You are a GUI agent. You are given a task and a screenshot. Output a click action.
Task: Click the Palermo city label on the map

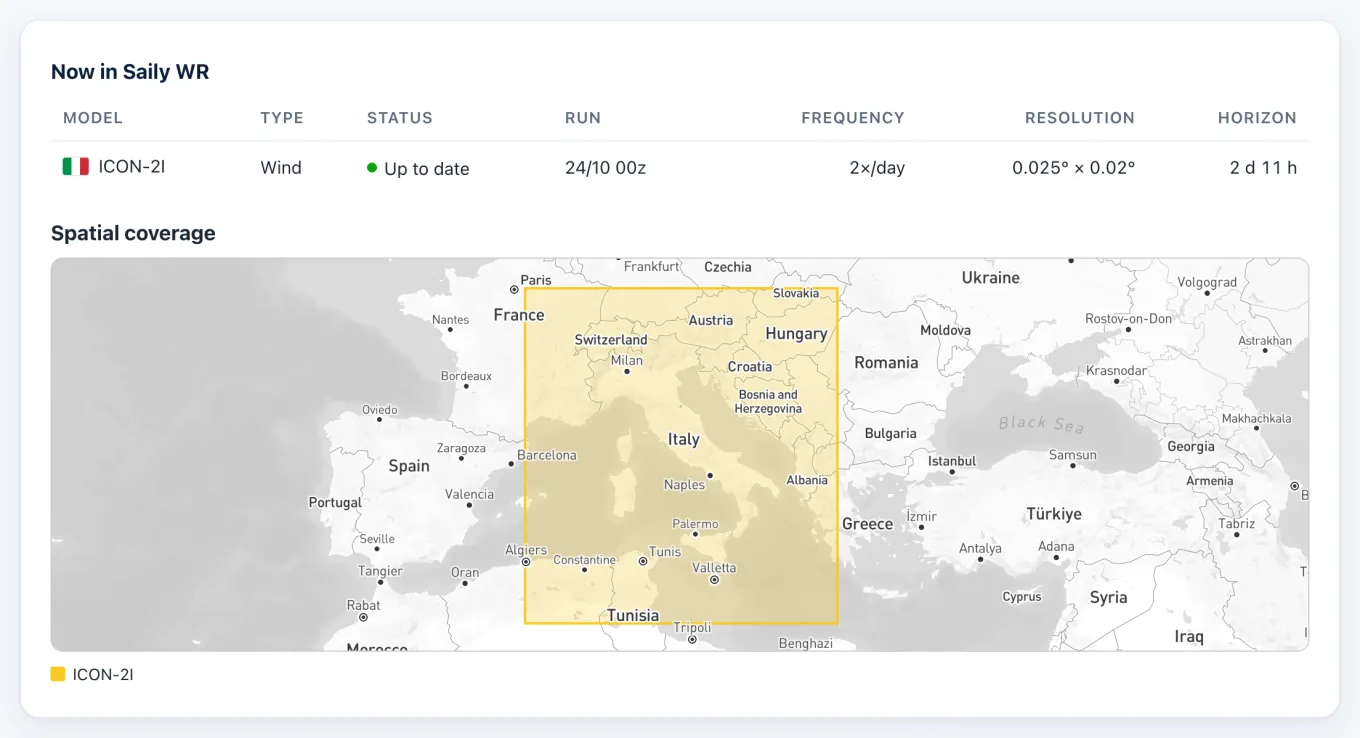[x=695, y=524]
